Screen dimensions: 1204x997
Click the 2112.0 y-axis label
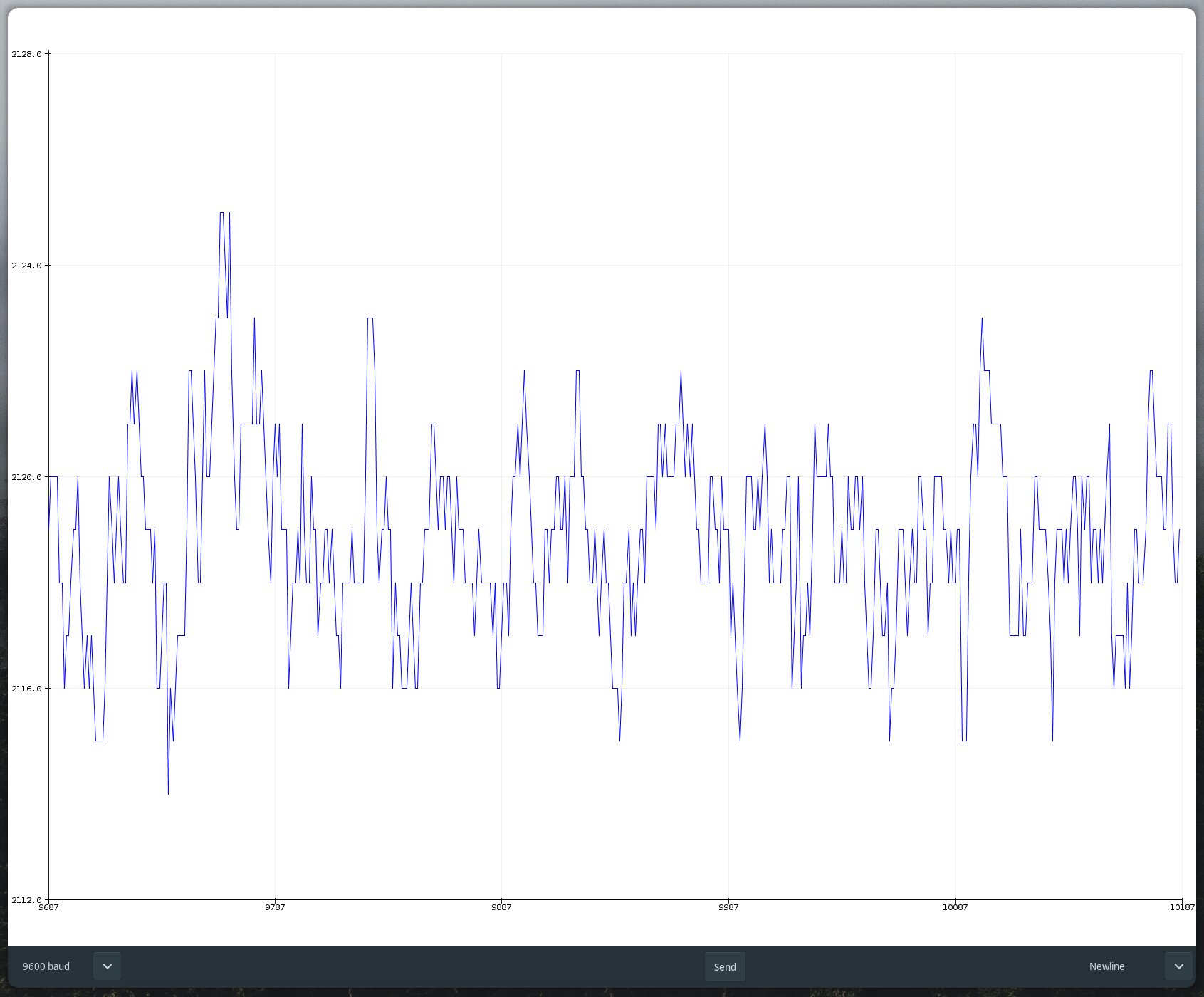click(26, 900)
